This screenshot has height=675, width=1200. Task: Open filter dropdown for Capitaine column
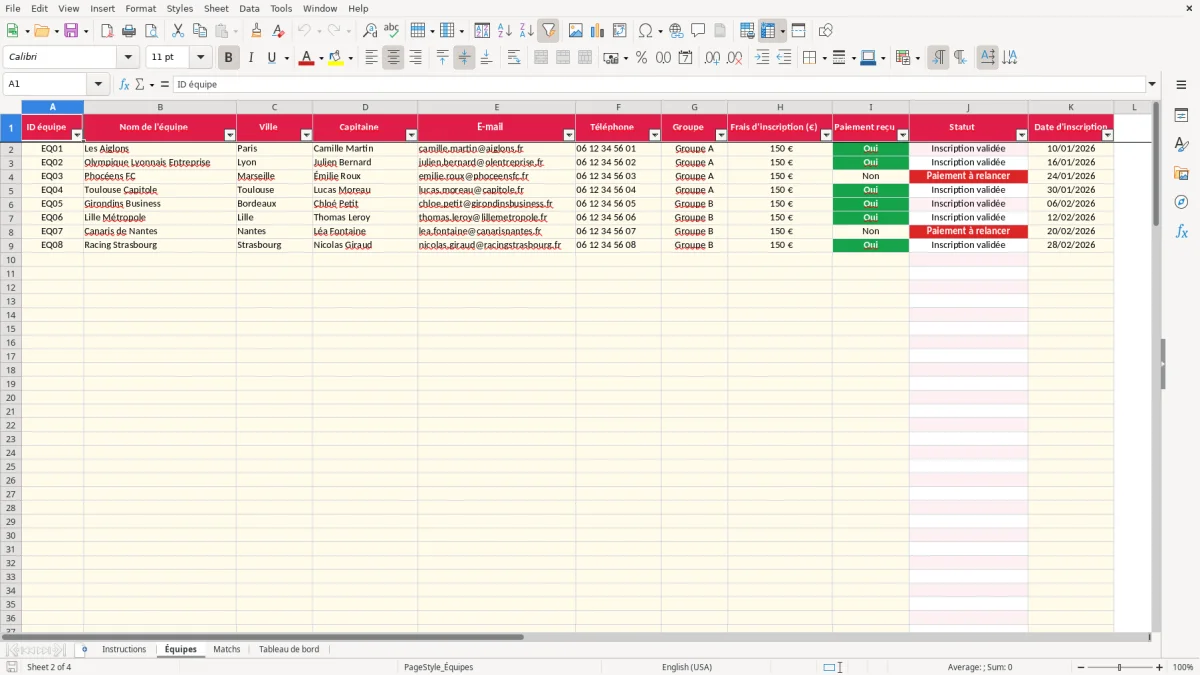pyautogui.click(x=411, y=134)
